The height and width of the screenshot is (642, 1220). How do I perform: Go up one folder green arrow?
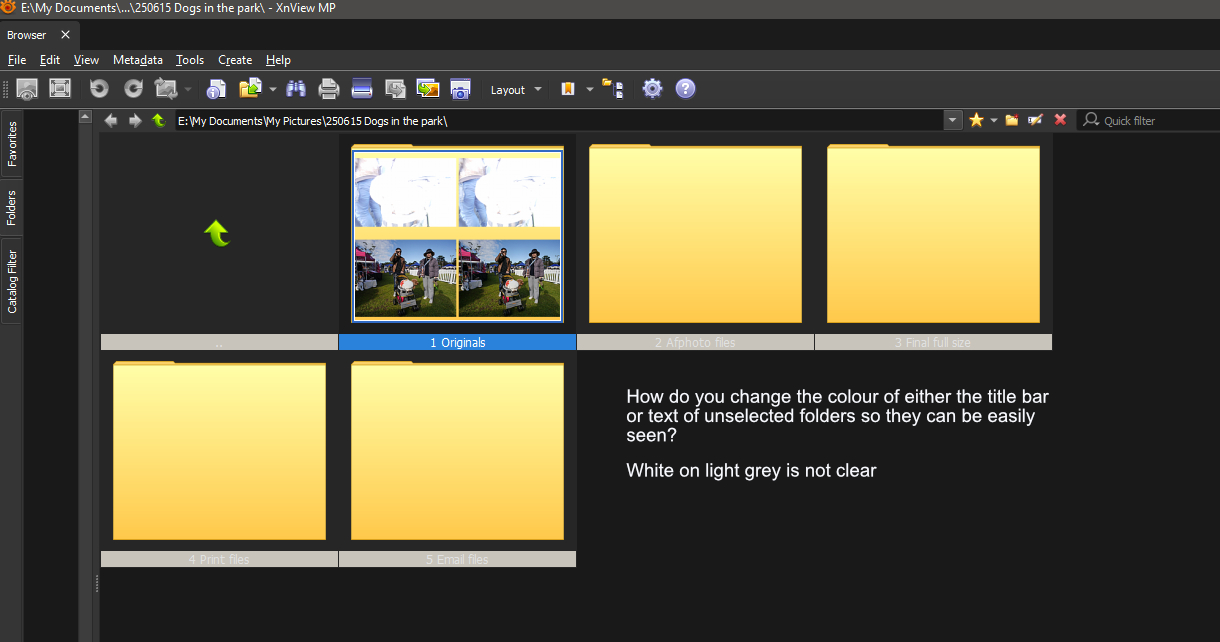point(159,120)
